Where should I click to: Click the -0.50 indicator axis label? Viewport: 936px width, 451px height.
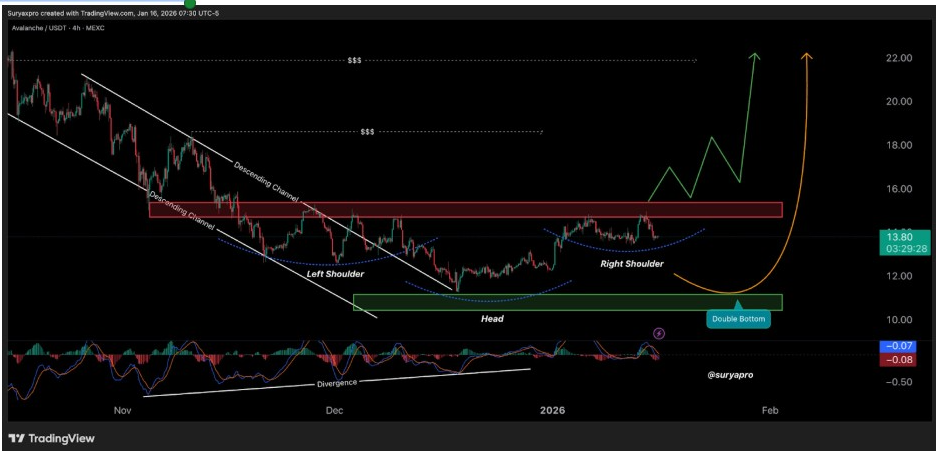(x=900, y=382)
